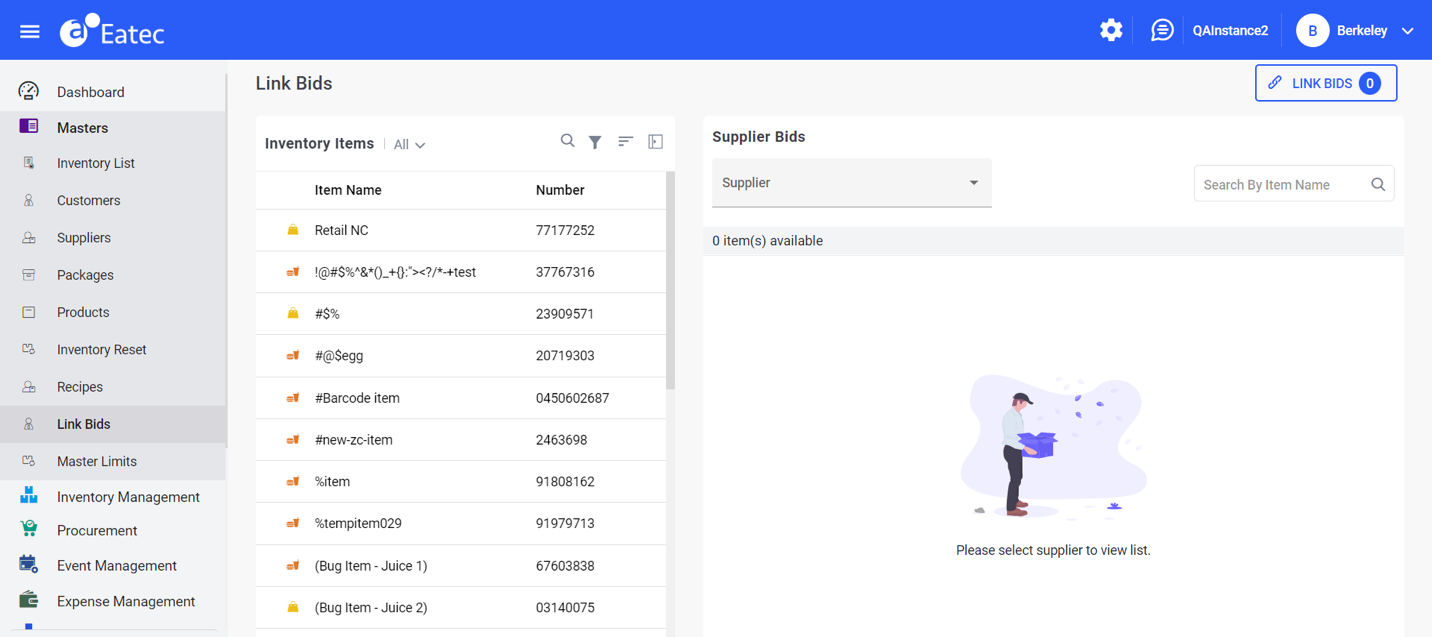Screen dimensions: 1432x637
Task: Open the filter for Inventory Items
Action: (x=595, y=141)
